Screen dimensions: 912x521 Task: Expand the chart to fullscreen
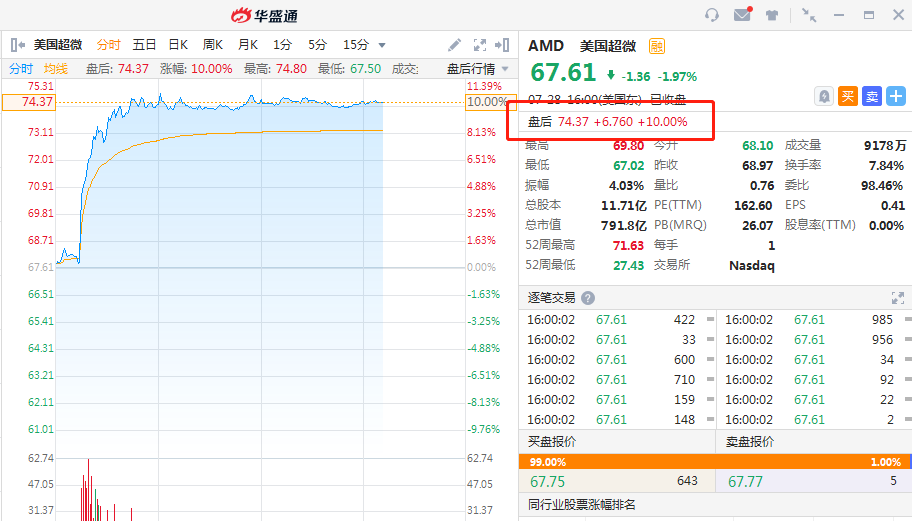pyautogui.click(x=478, y=45)
